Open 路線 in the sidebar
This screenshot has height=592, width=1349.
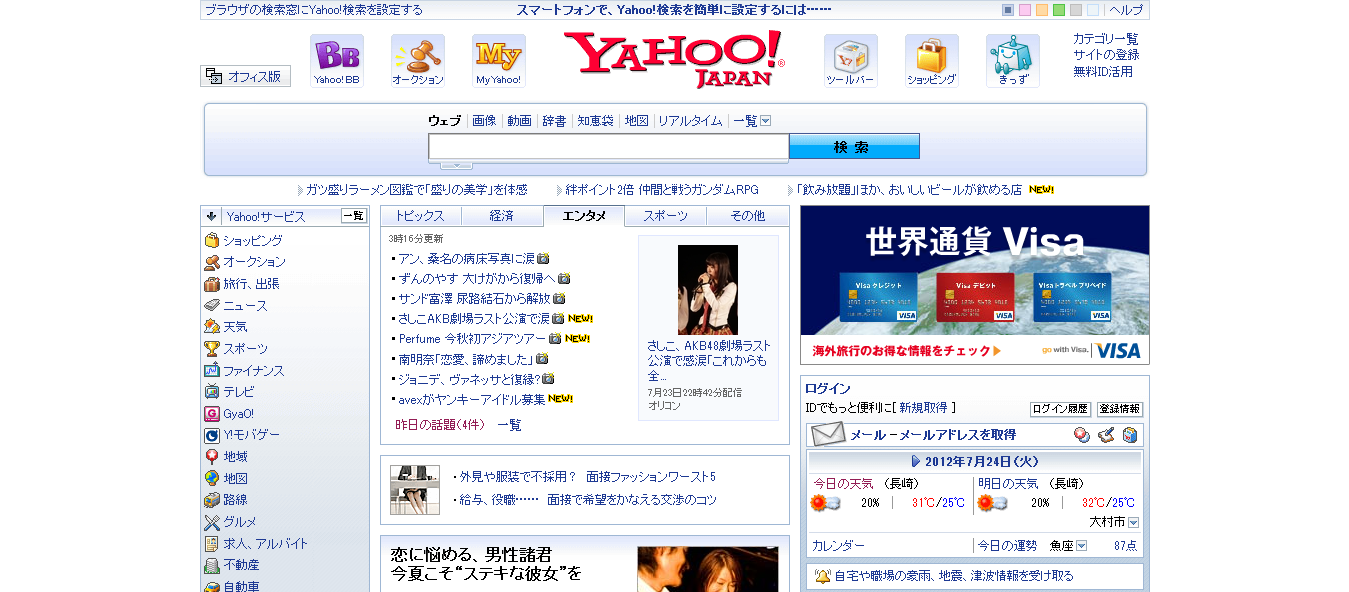(235, 500)
